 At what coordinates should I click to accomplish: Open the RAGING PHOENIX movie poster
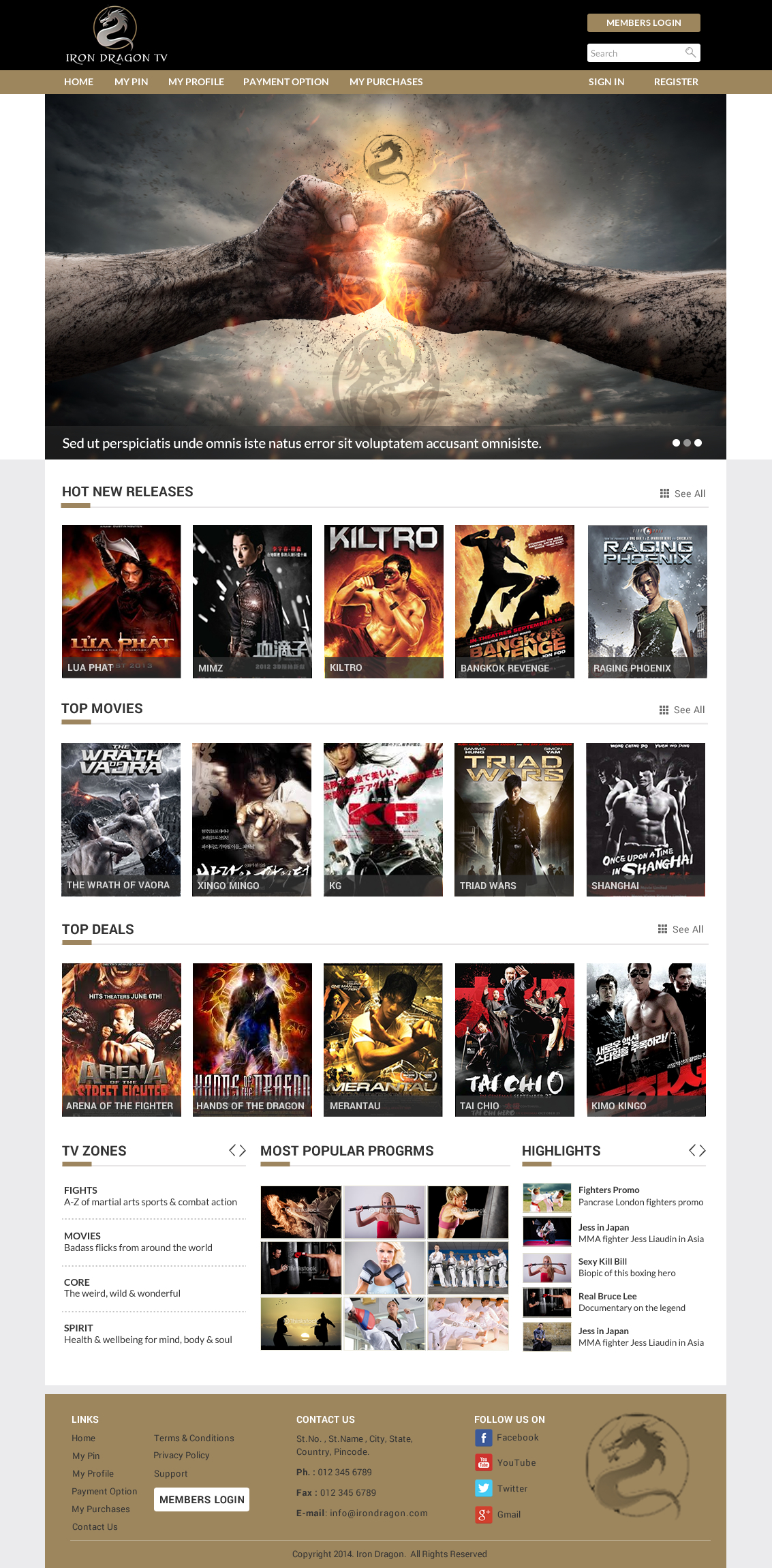647,601
